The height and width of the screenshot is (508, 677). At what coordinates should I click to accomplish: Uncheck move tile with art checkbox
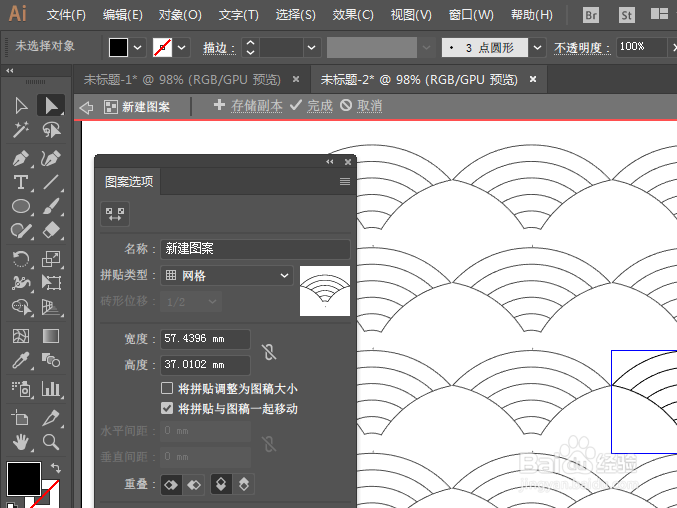pyautogui.click(x=167, y=408)
